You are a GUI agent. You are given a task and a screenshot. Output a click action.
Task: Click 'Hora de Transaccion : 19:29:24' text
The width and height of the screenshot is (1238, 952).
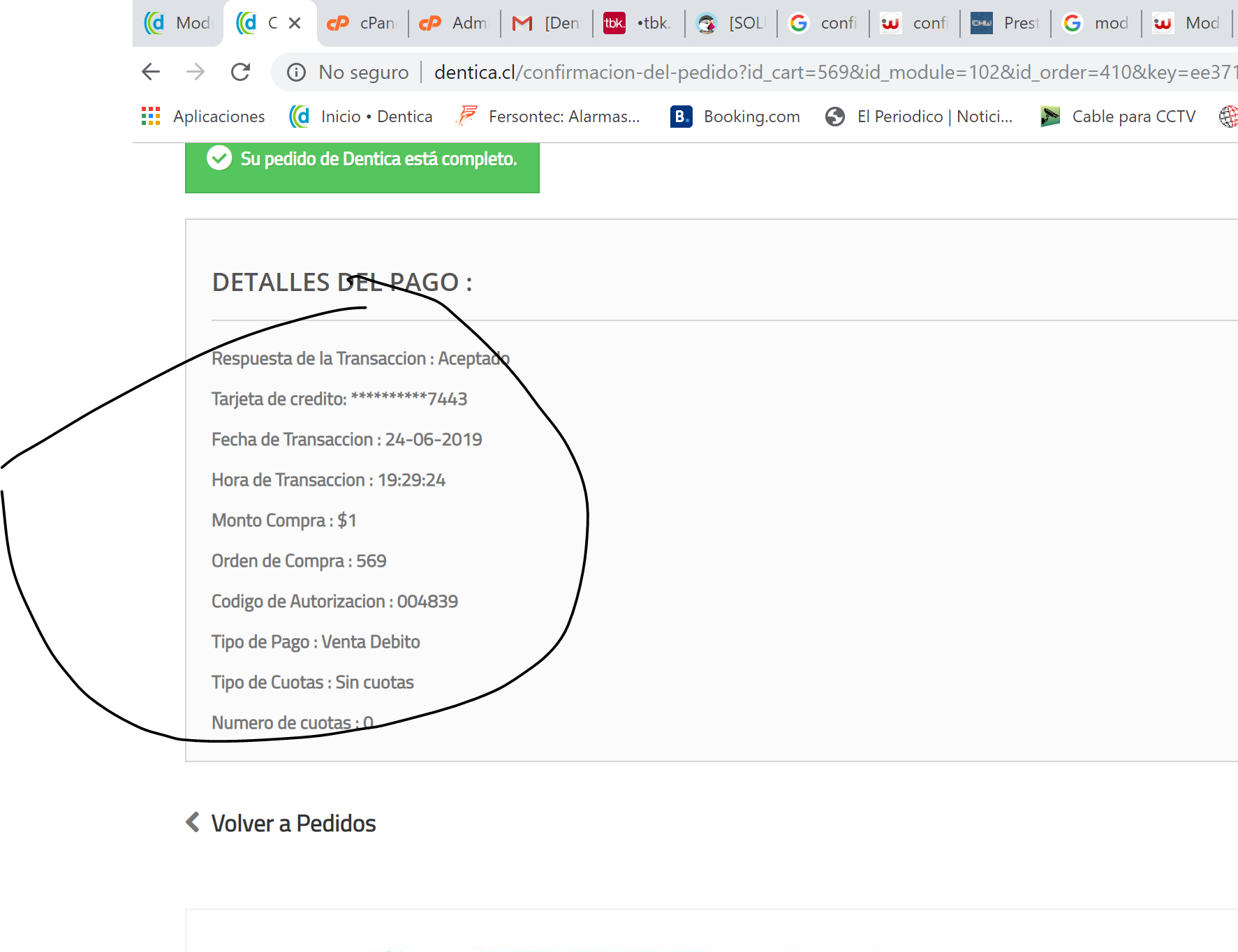(328, 480)
